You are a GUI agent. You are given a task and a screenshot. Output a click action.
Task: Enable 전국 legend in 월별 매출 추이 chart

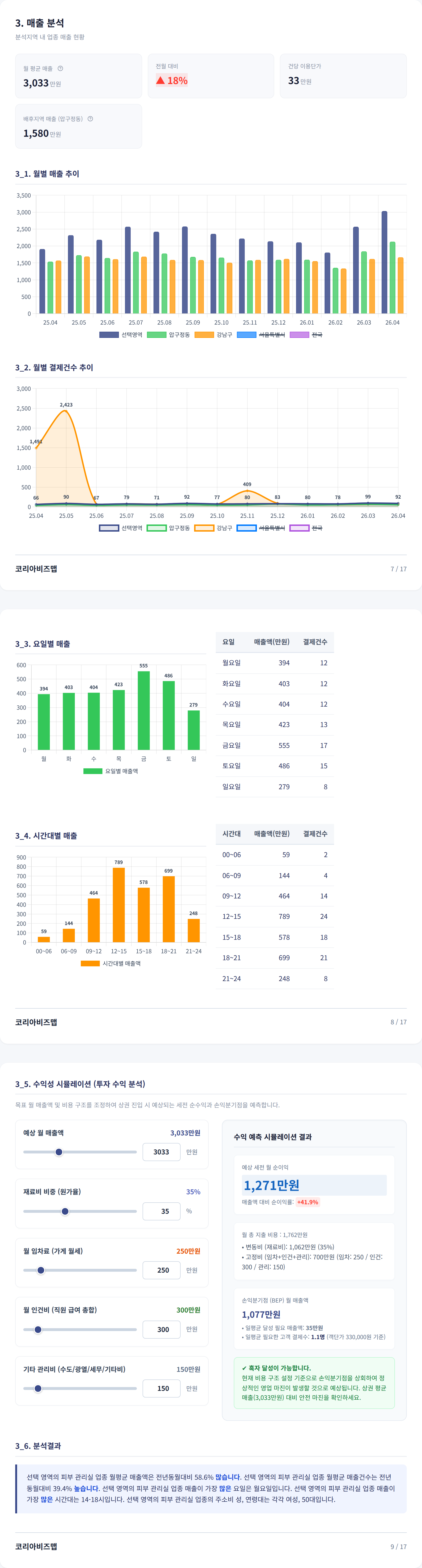(x=306, y=335)
